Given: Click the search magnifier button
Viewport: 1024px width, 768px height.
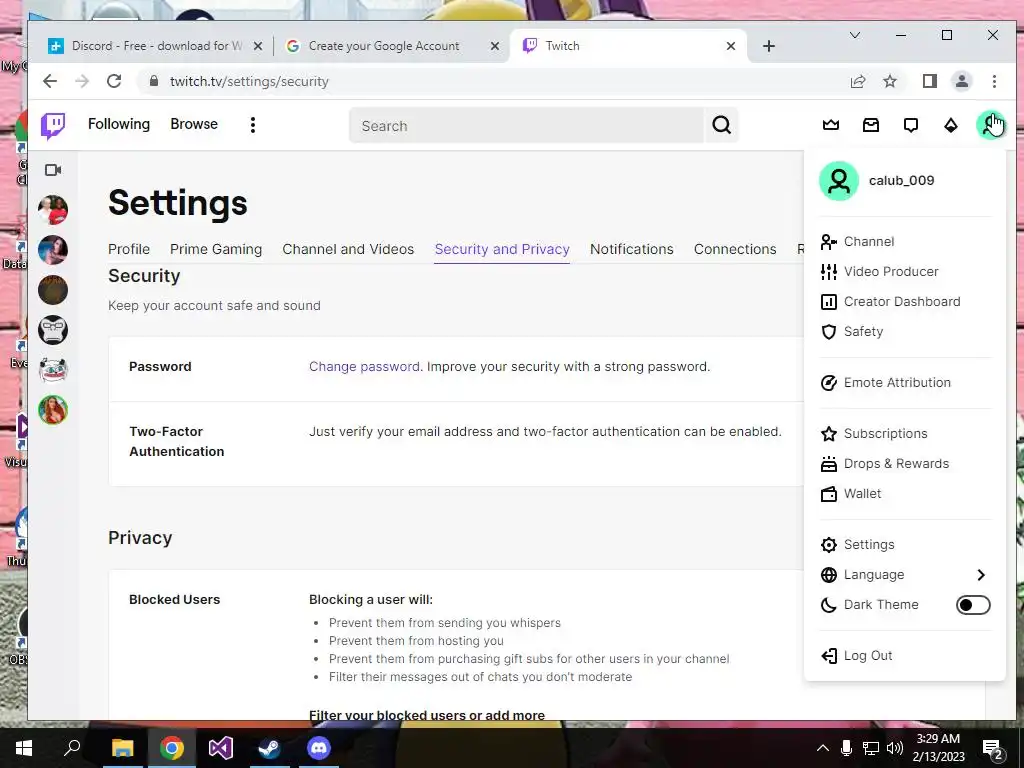Looking at the screenshot, I should (722, 125).
